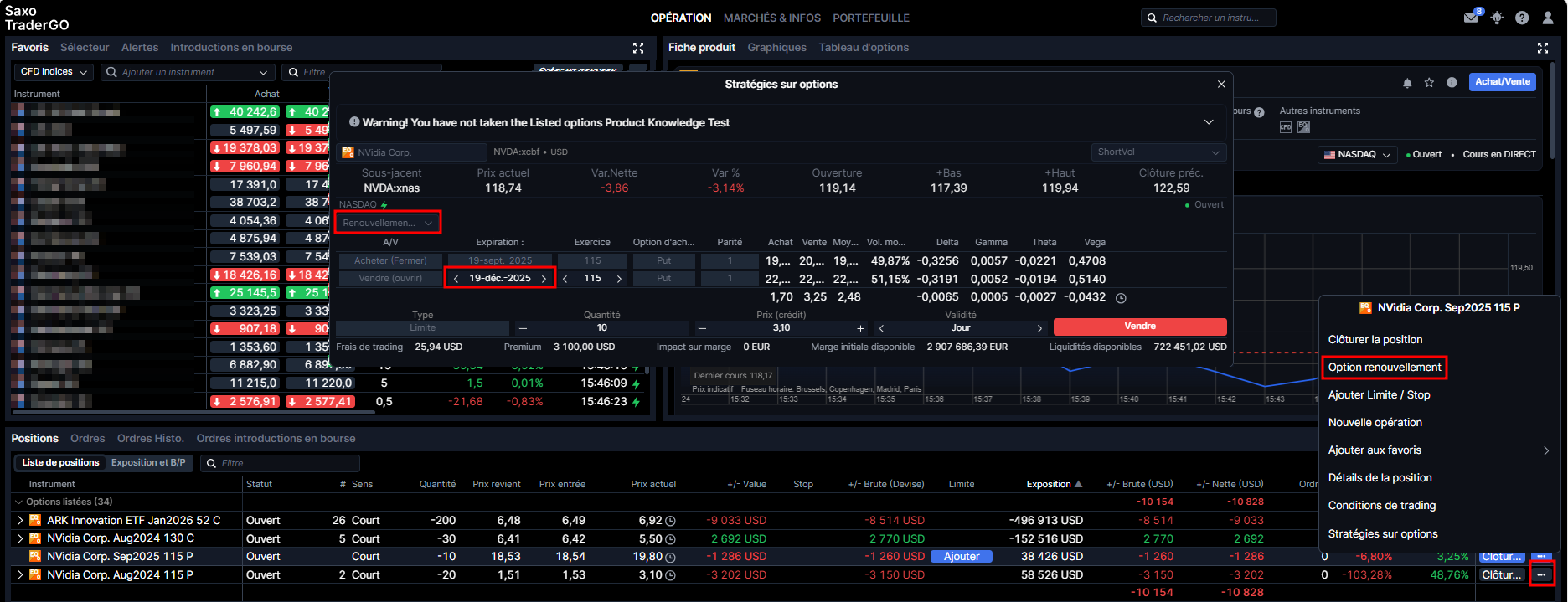Image resolution: width=1568 pixels, height=602 pixels.
Task: Go to next expiration after 19-déc.-2025
Action: (544, 279)
